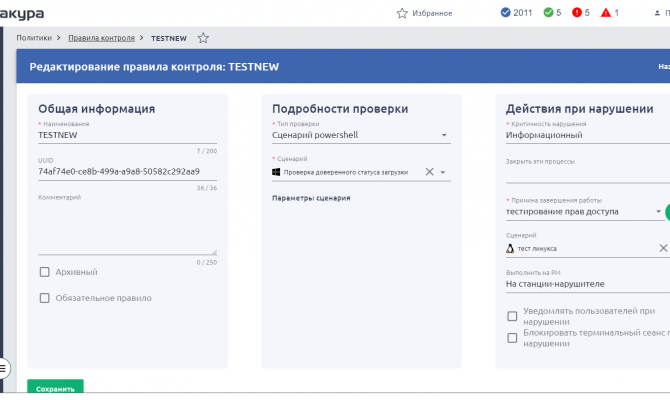Click the Избранное star icon in header

pos(402,13)
